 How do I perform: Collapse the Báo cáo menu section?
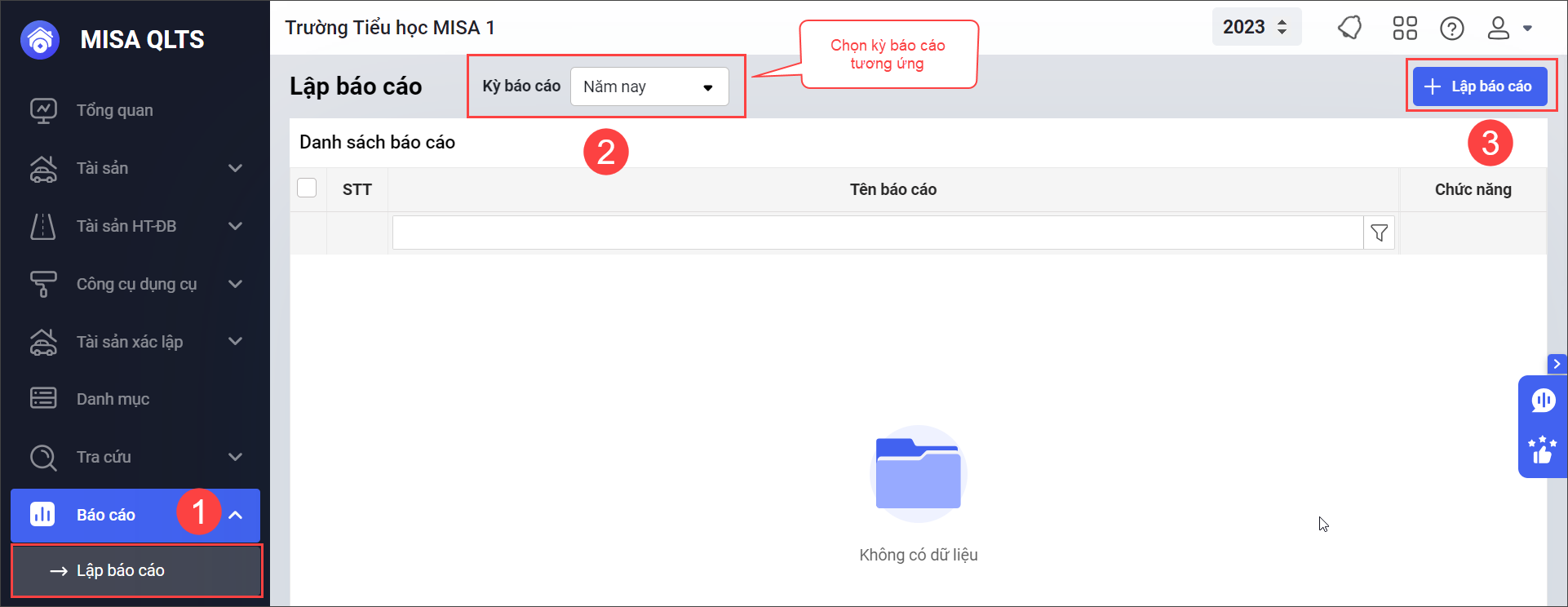pos(235,515)
